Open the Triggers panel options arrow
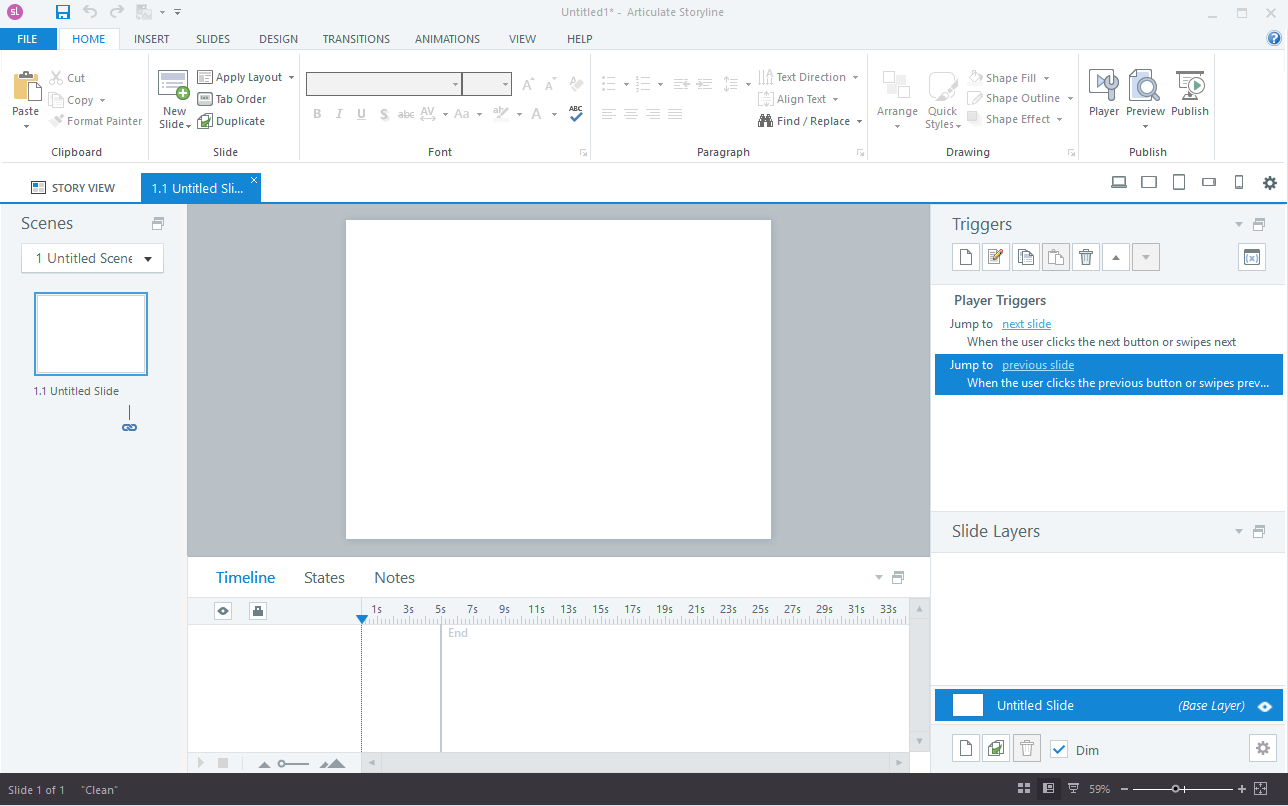1288x806 pixels. click(x=1239, y=225)
